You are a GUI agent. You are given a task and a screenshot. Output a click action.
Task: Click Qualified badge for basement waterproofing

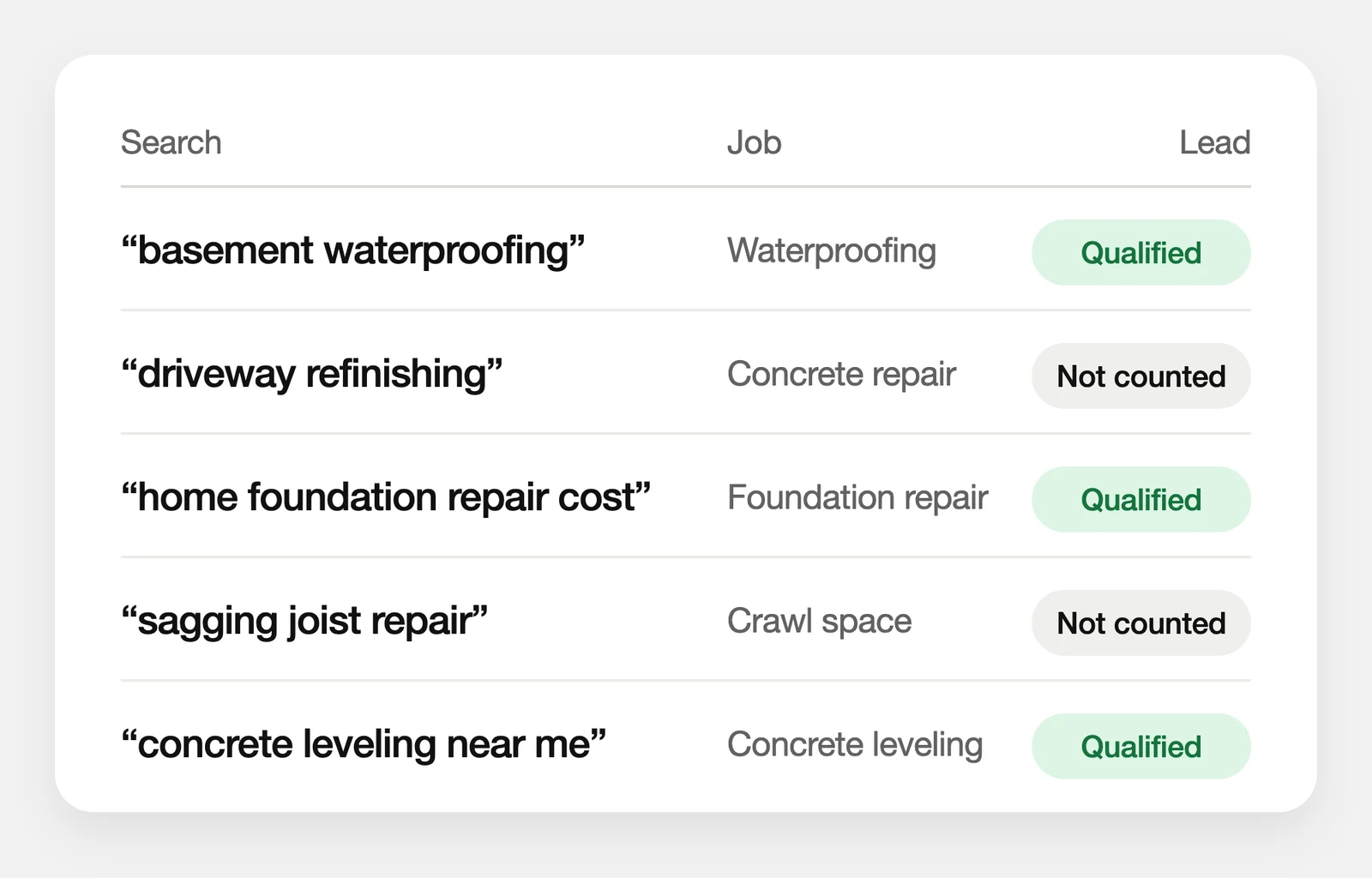(1140, 252)
